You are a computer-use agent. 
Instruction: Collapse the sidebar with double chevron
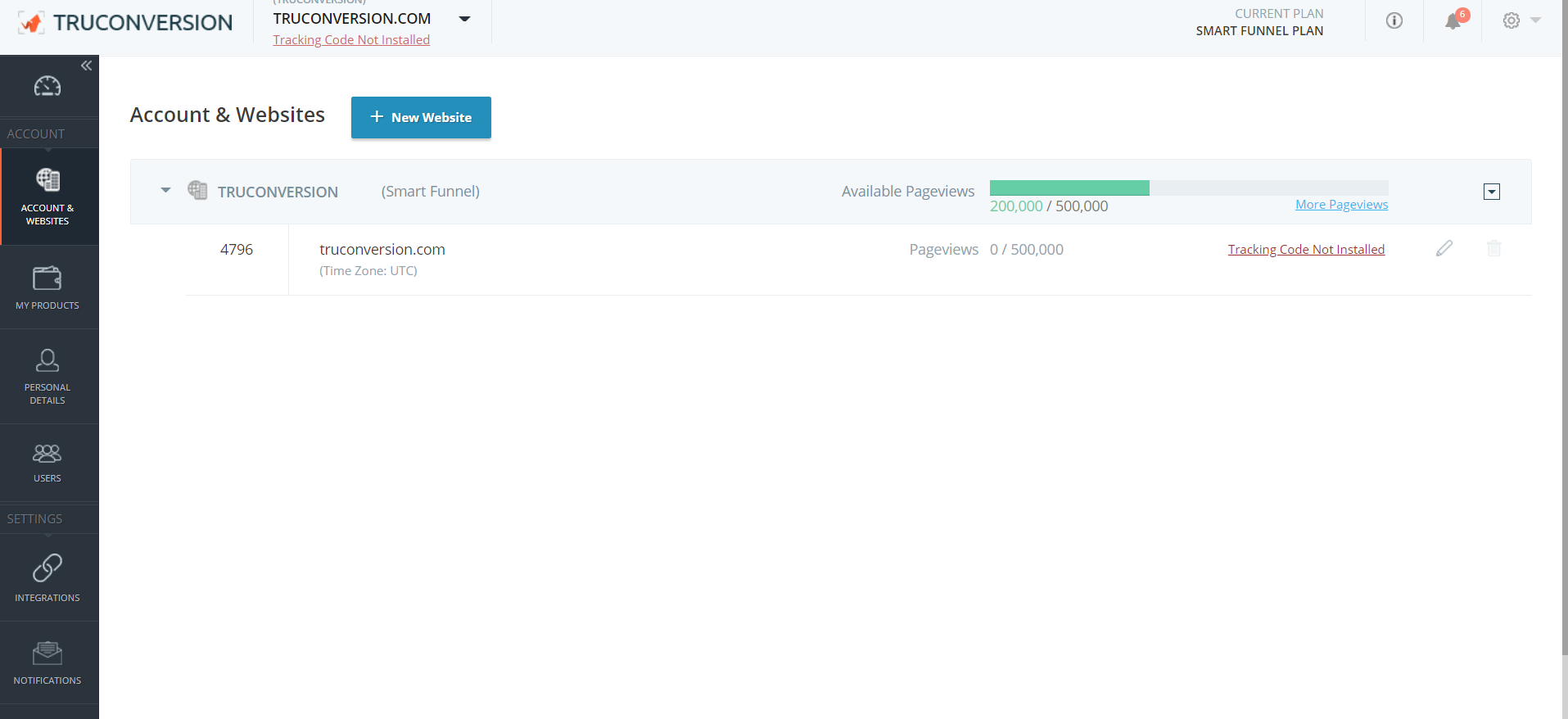(86, 66)
